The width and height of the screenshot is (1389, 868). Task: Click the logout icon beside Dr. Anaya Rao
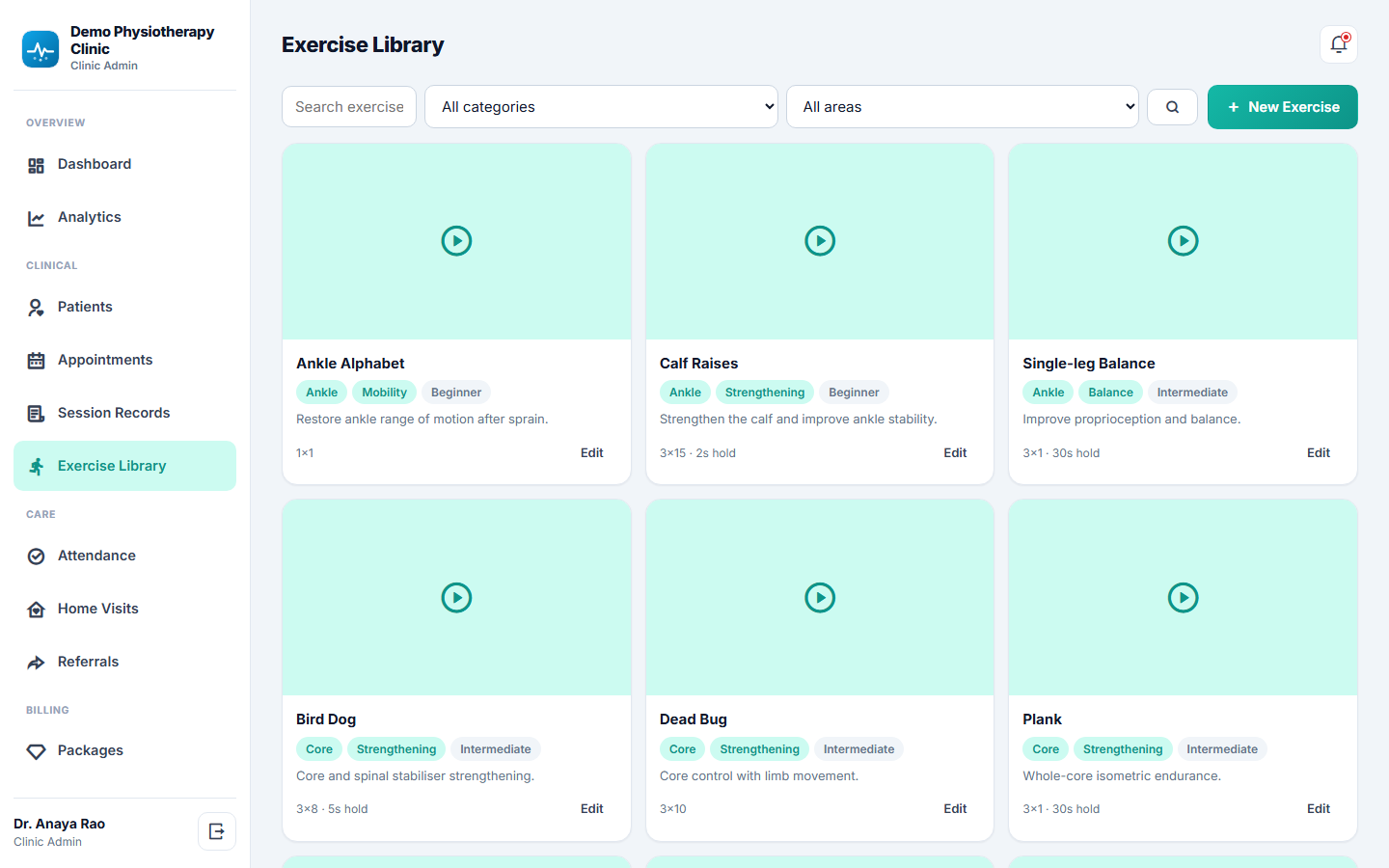tap(217, 831)
